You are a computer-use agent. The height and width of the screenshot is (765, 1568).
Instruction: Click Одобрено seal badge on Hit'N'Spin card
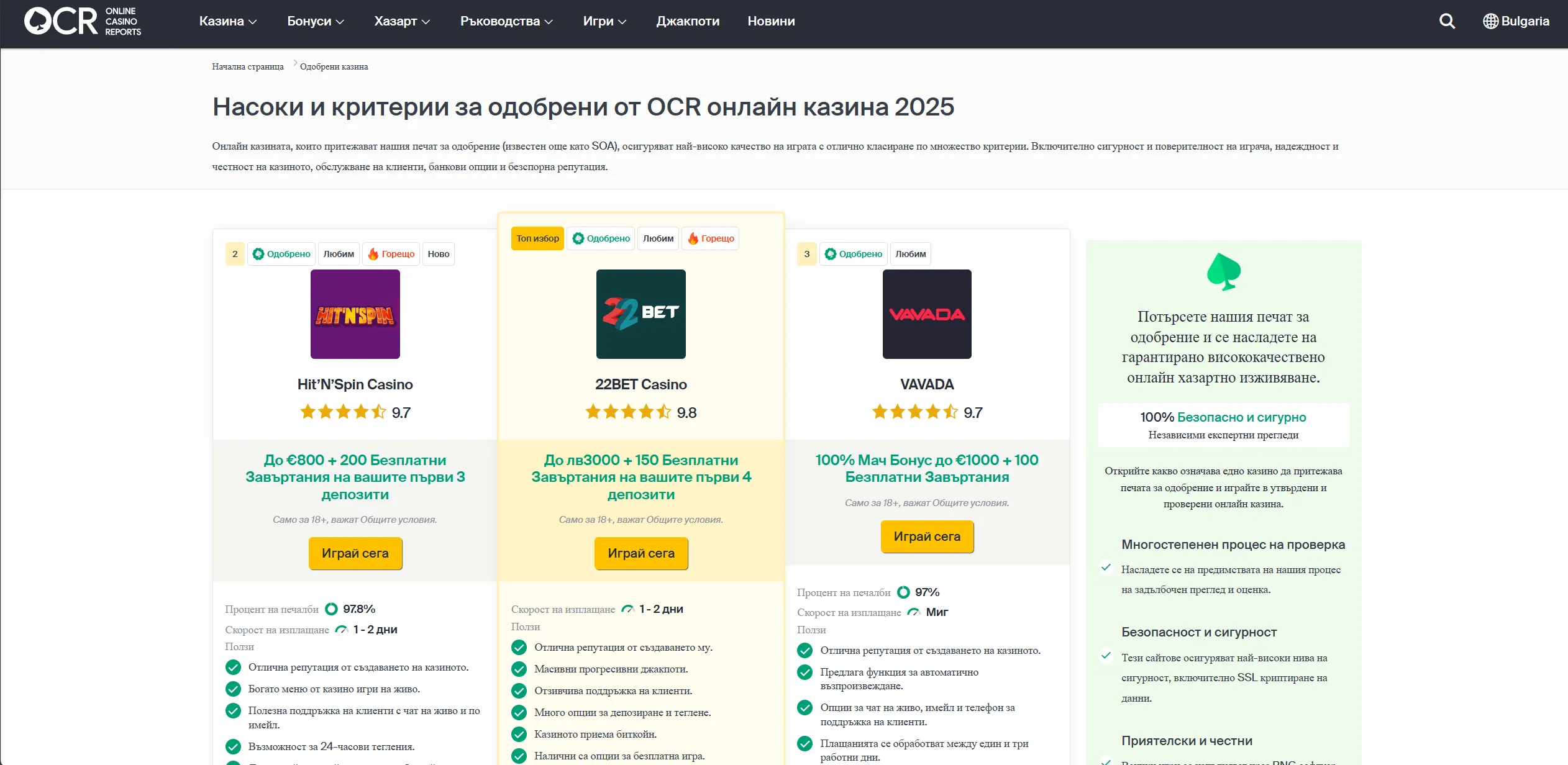tap(281, 254)
